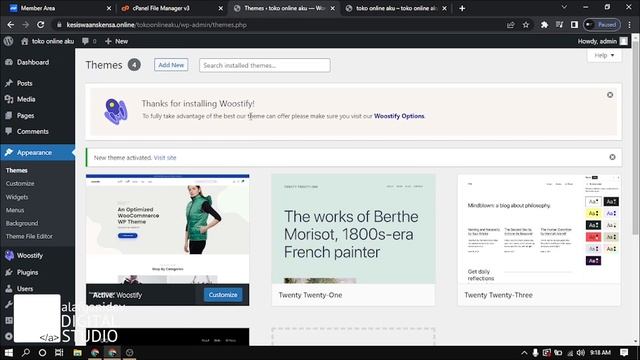Screen dimensions: 640x360
Task: Select the Twenty Twenty-Three theme thumbnail
Action: pos(539,229)
